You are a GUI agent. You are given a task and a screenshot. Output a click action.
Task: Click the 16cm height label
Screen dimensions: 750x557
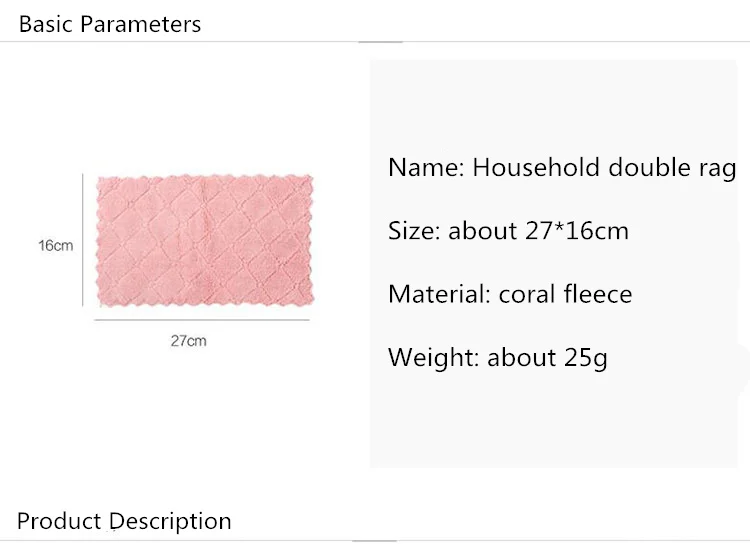pos(55,246)
